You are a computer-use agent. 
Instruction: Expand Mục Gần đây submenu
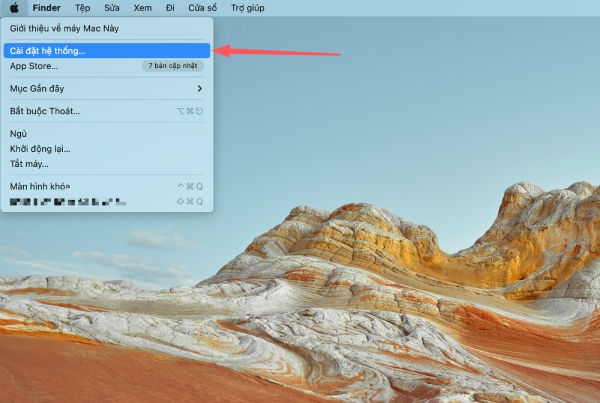coord(107,88)
